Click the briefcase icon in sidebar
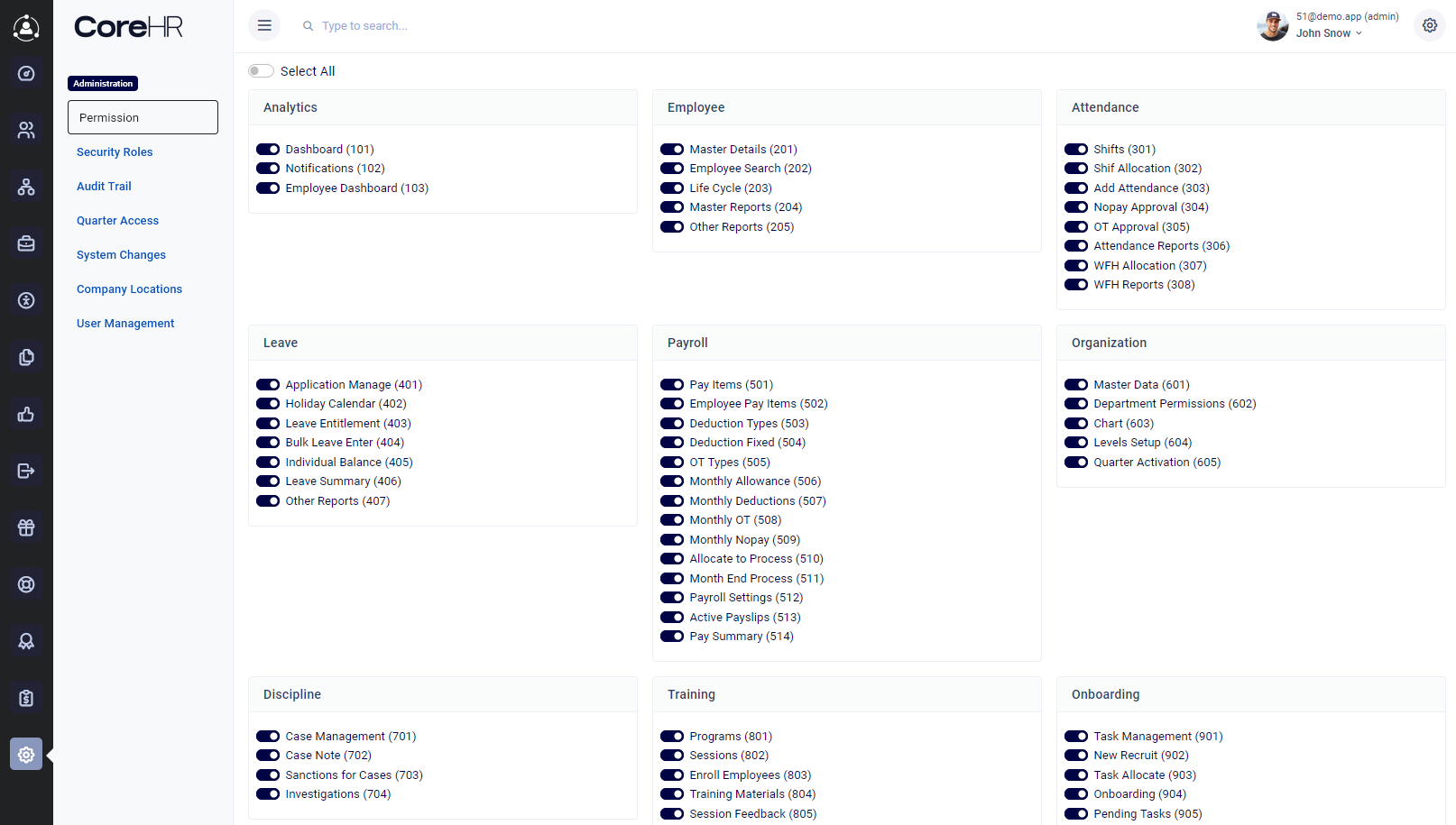 (x=26, y=243)
